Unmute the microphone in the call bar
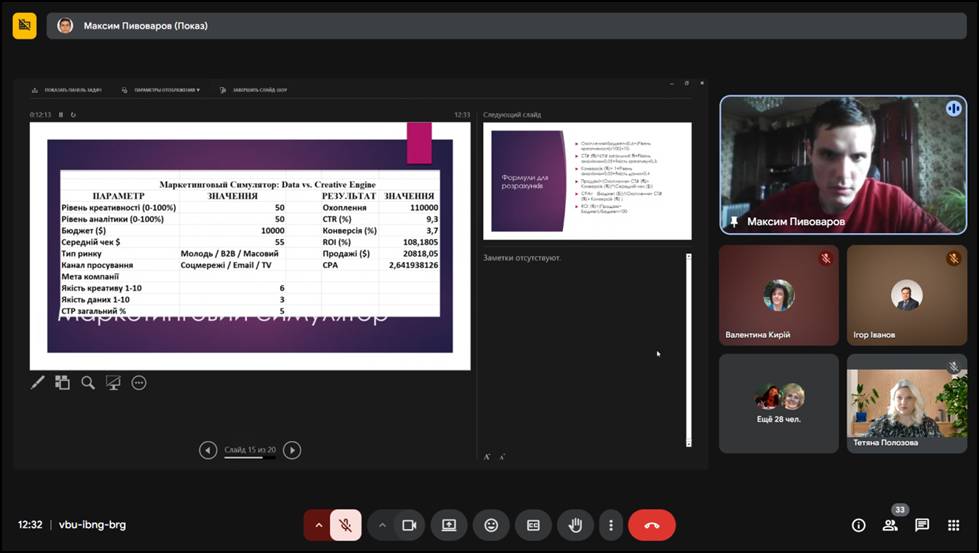Screen dimensions: 979x553 [345, 525]
